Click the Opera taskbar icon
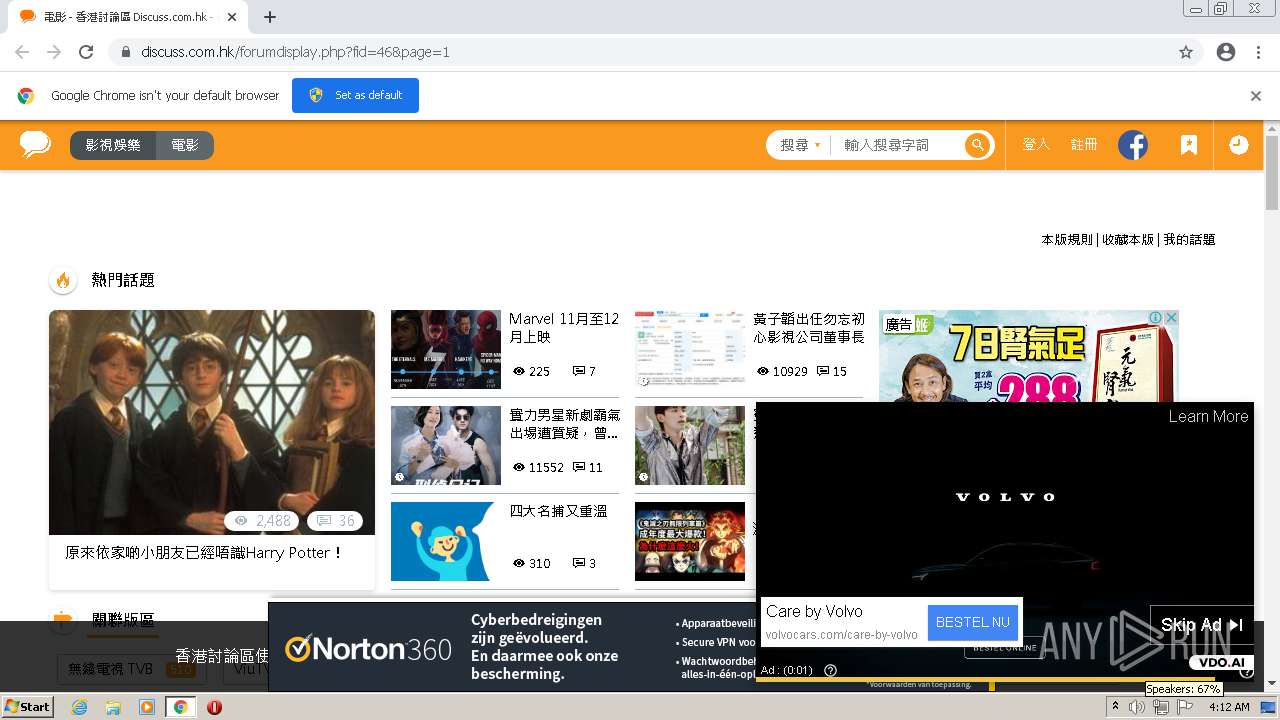Image resolution: width=1280 pixels, height=720 pixels. pos(214,707)
